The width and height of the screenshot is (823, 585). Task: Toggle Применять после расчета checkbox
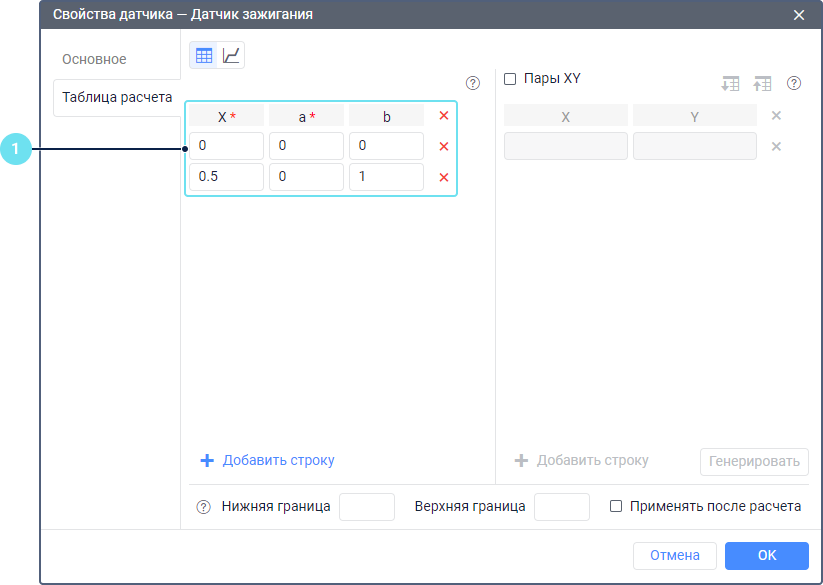coord(616,506)
